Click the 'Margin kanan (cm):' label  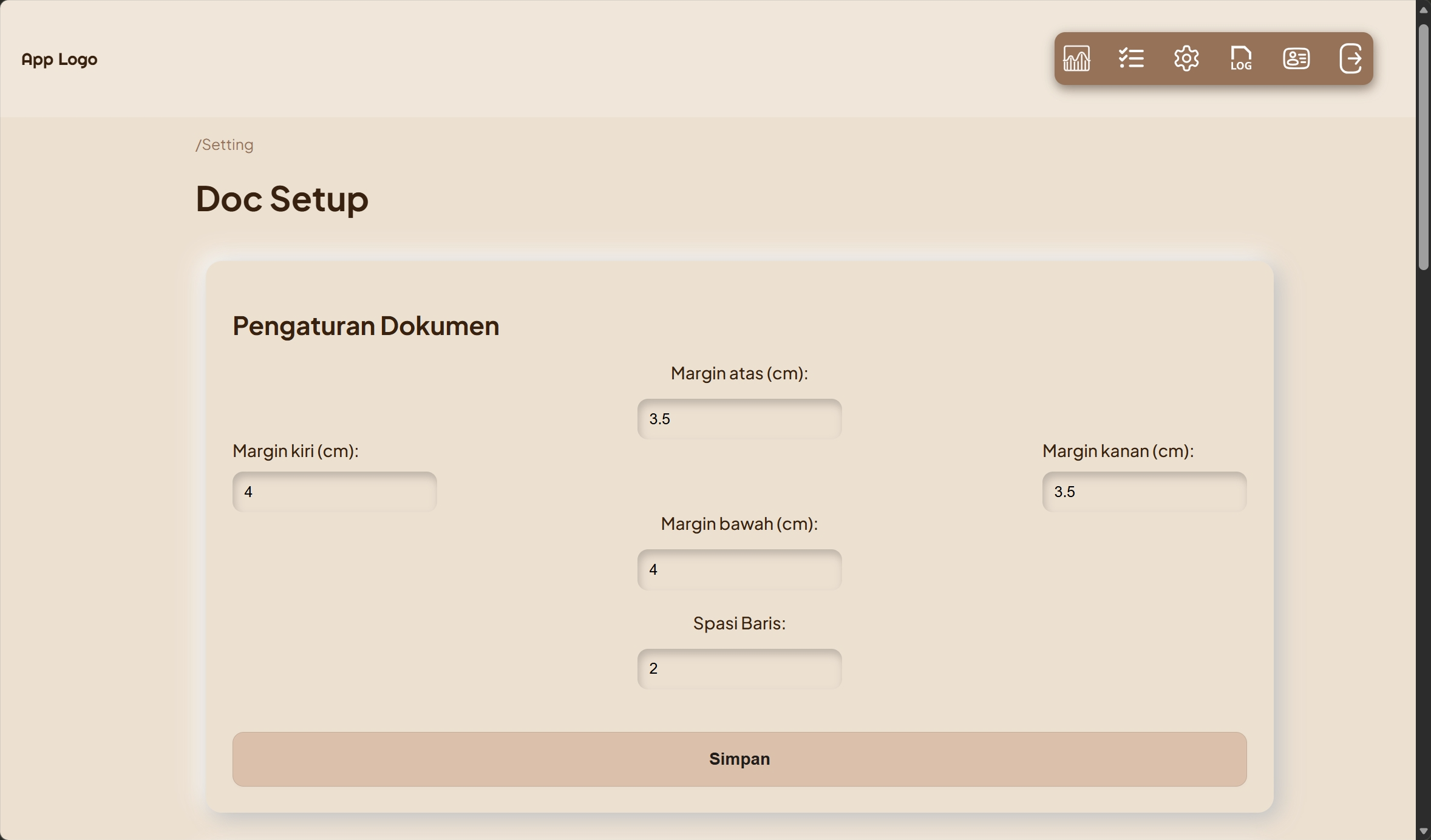(x=1118, y=451)
